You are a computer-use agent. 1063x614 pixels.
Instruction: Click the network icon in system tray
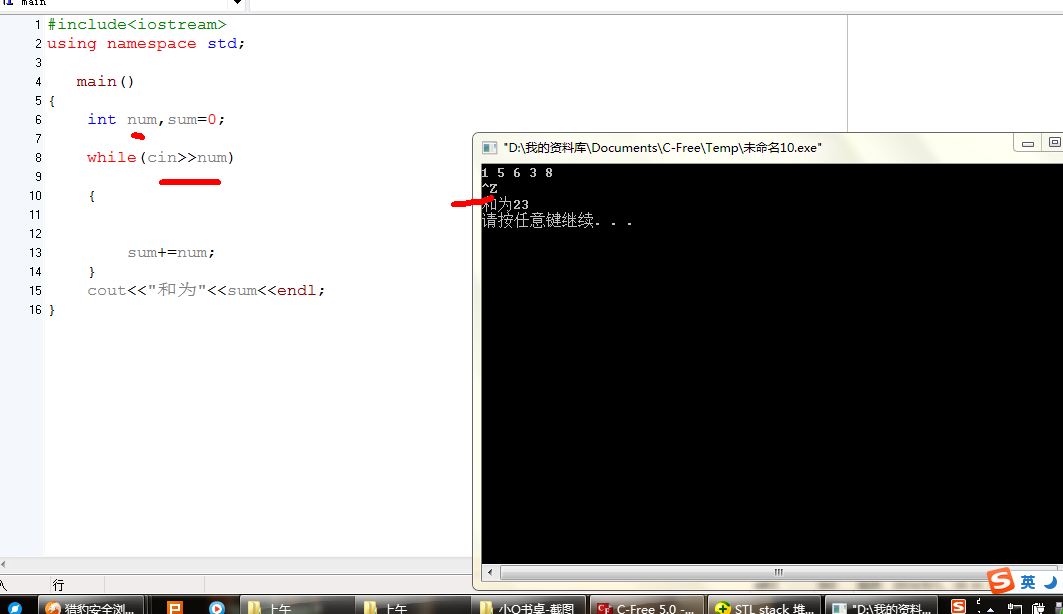click(1014, 609)
